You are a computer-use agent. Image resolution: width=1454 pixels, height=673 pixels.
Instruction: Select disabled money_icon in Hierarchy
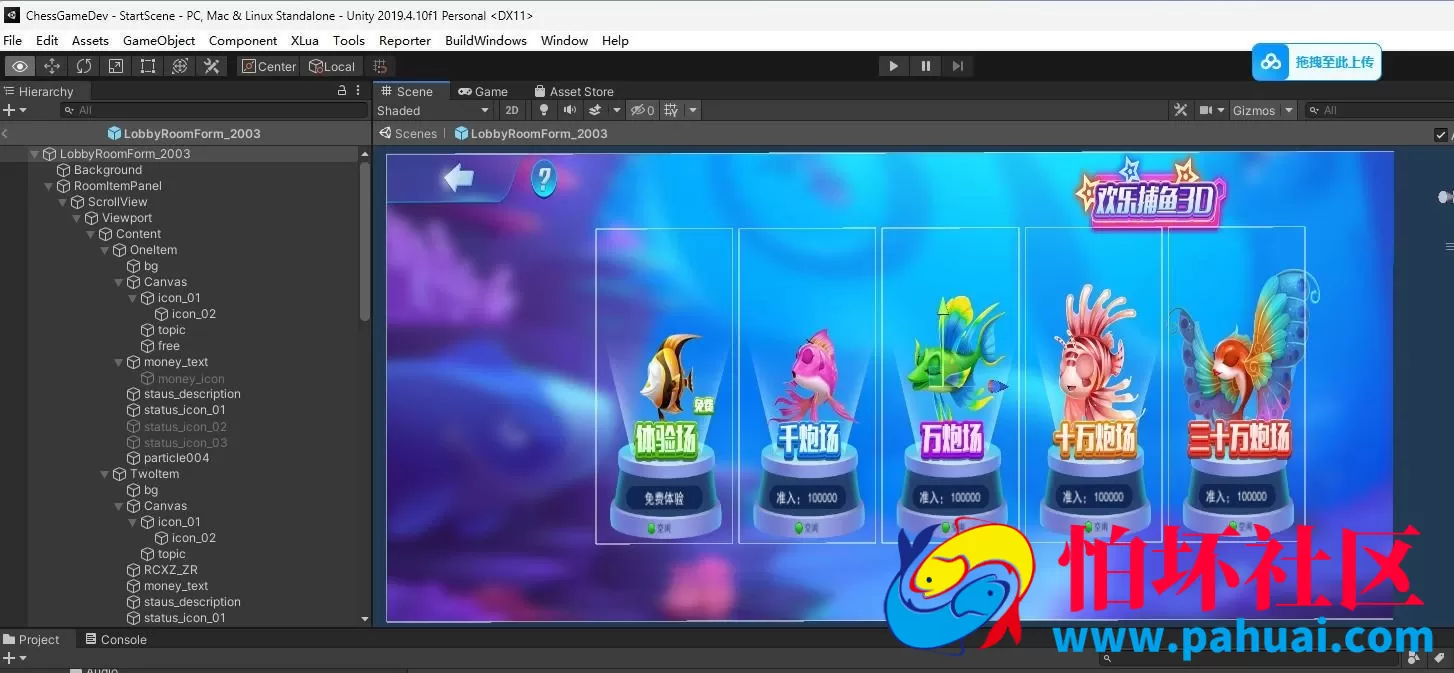[191, 379]
